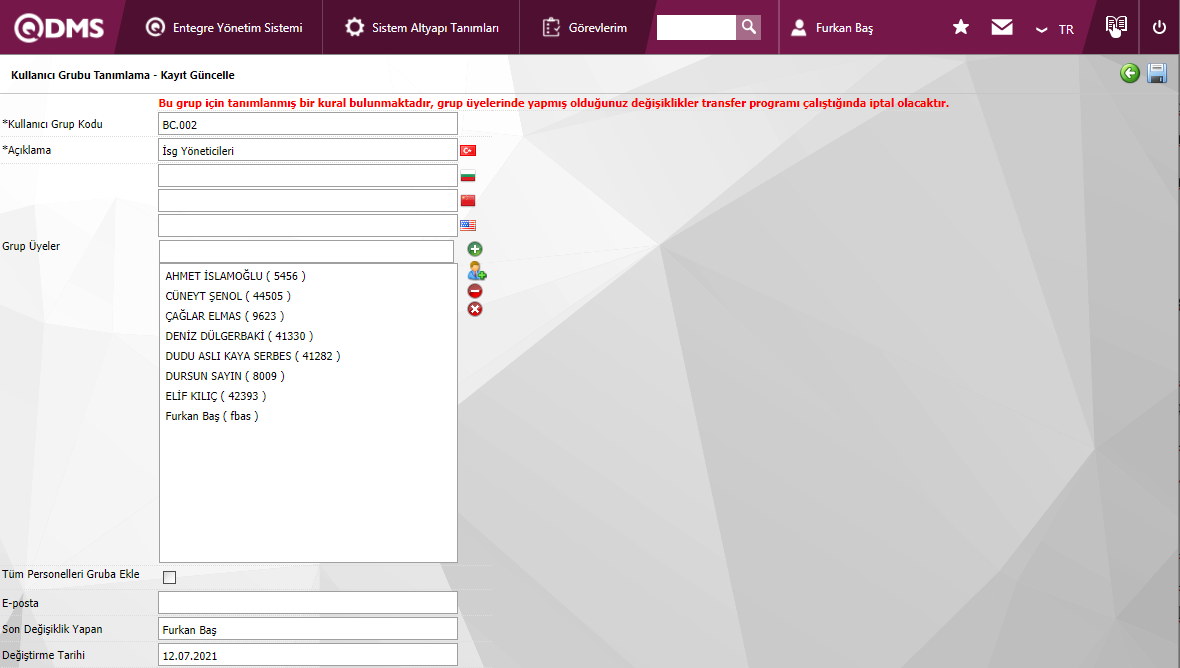
Task: Open Görevlerim menu
Action: tap(585, 28)
